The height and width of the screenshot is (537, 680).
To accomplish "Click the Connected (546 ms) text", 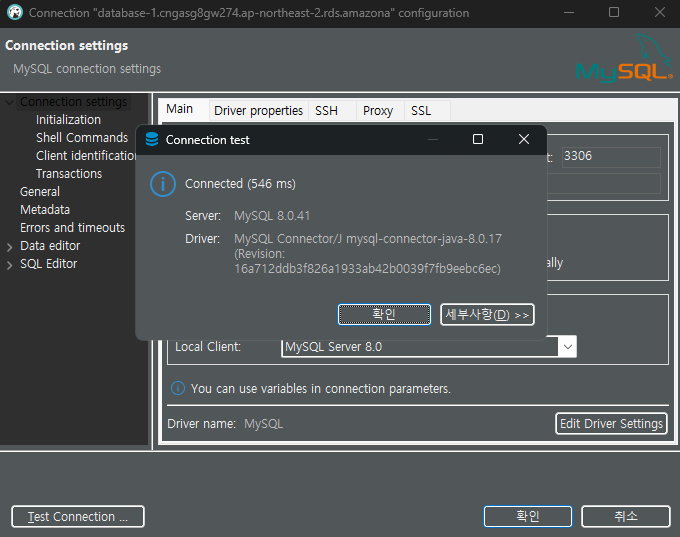I will coord(240,184).
